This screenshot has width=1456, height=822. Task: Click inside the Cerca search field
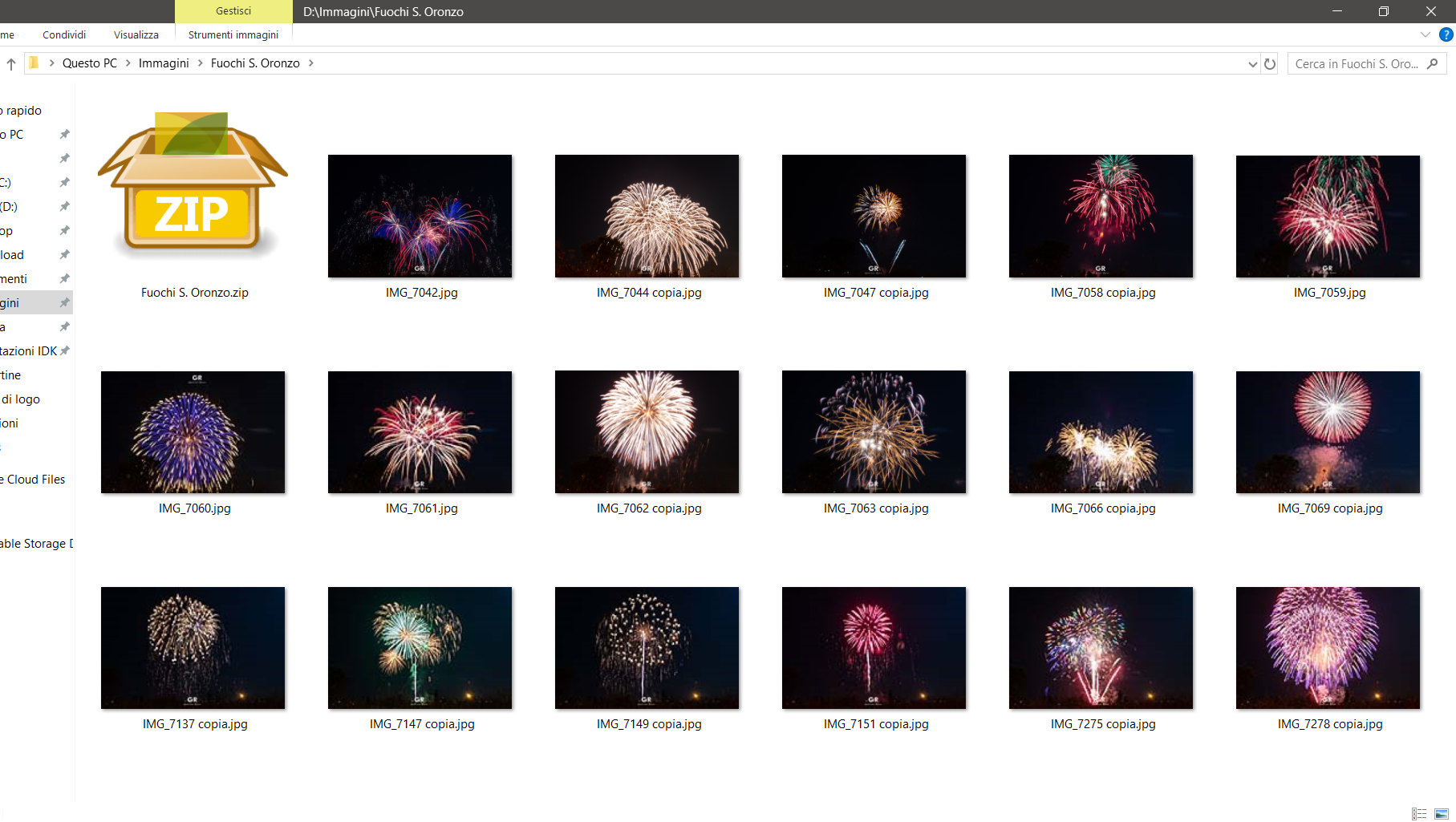[1356, 63]
